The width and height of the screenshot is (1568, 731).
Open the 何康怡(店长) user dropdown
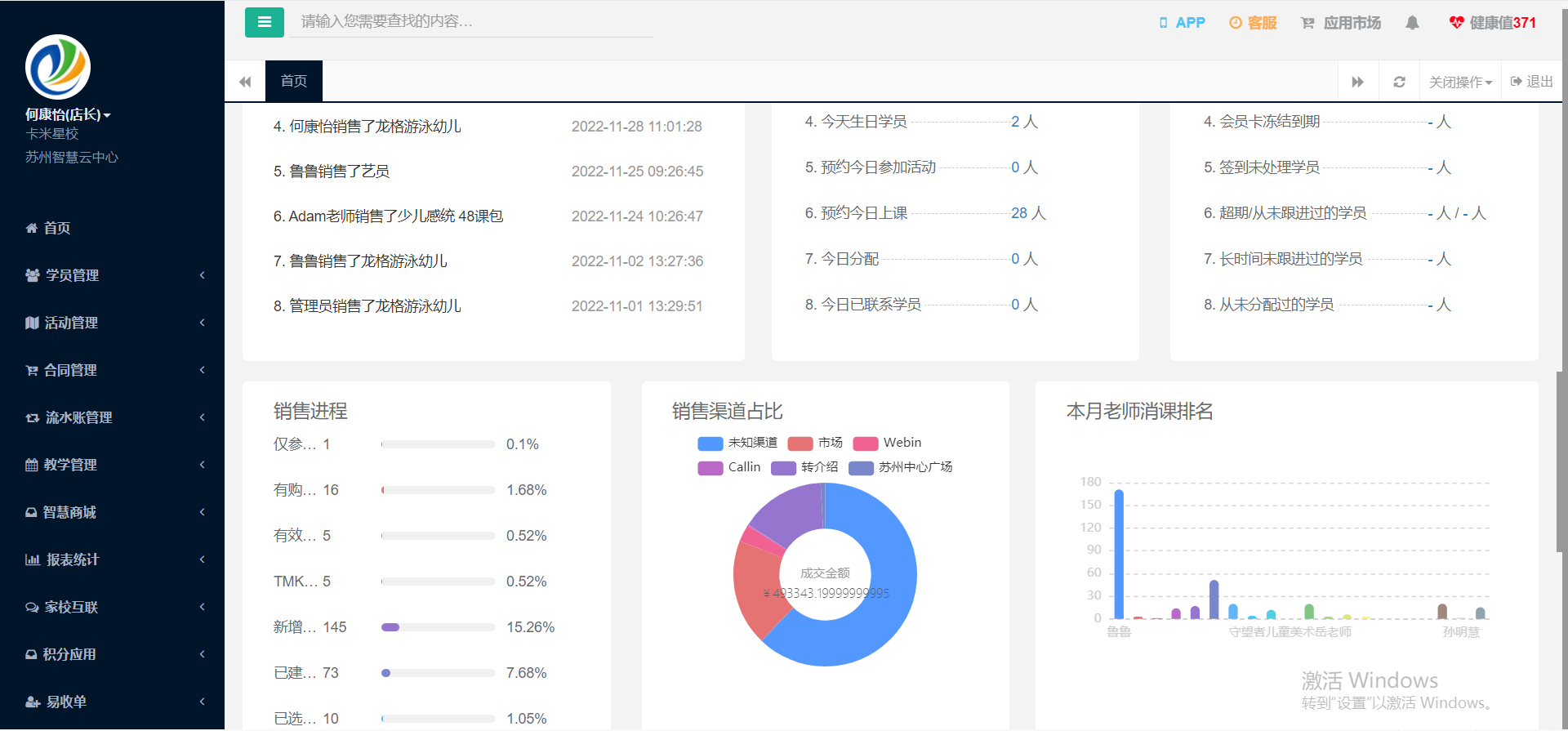68,115
